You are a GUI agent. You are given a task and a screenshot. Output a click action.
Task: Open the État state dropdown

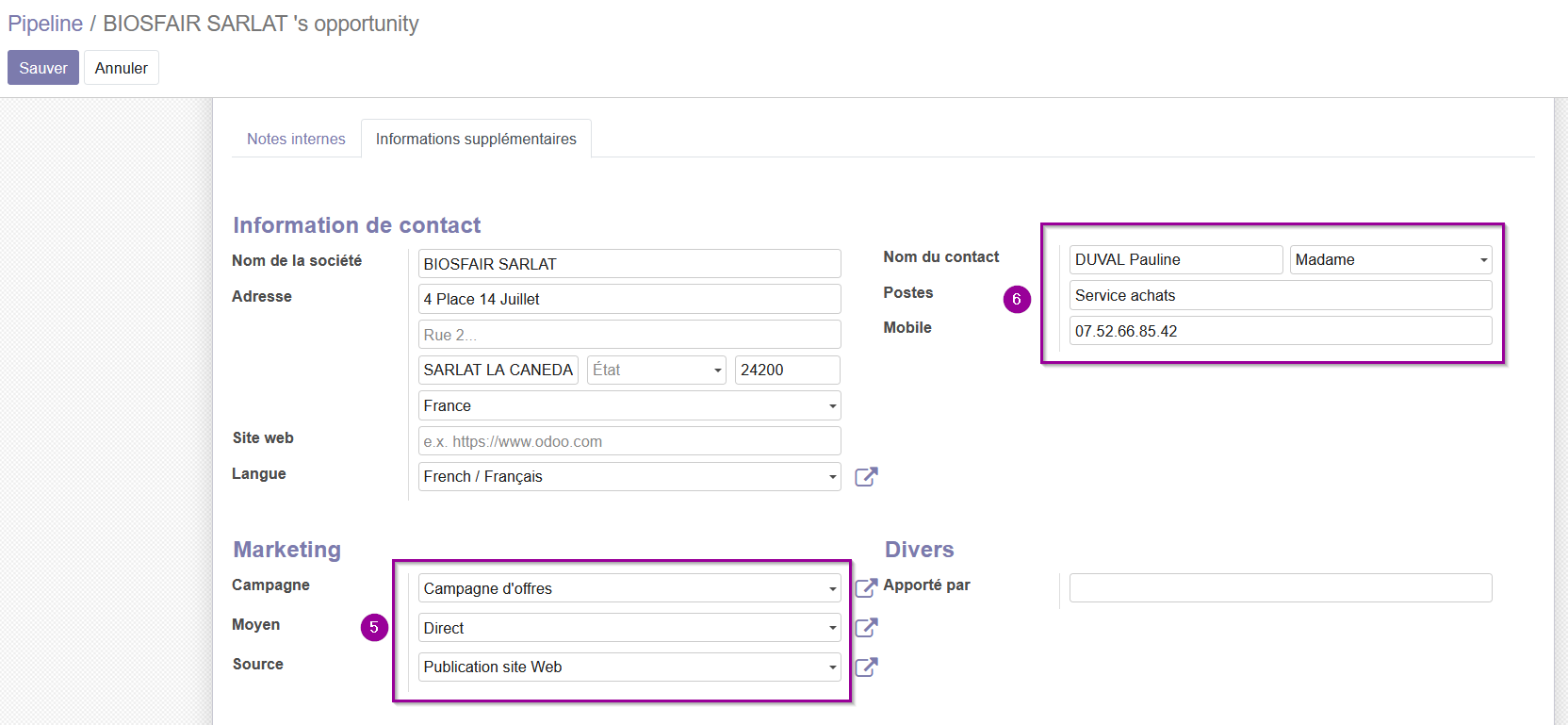657,371
